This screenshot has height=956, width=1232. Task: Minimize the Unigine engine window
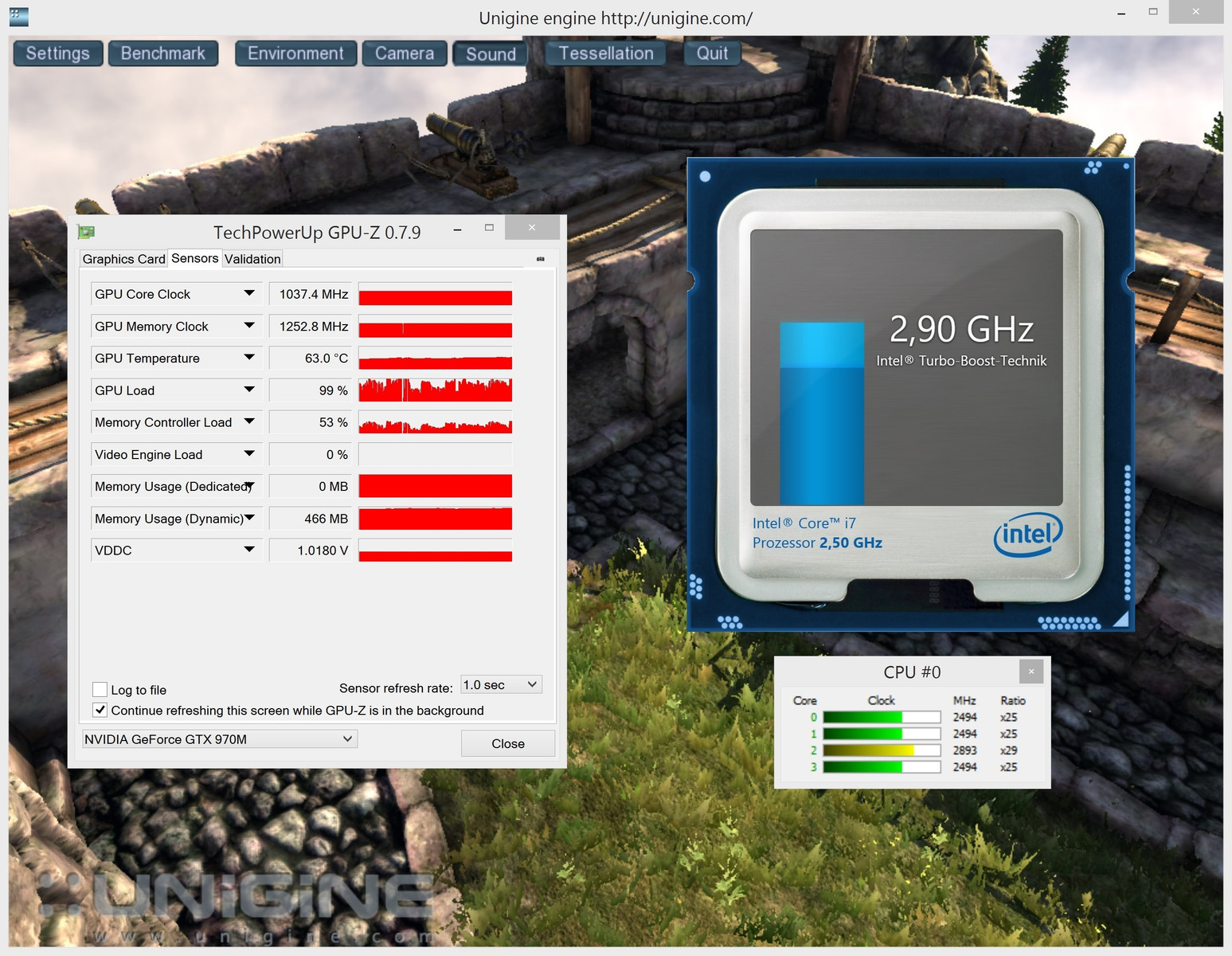click(x=1121, y=13)
